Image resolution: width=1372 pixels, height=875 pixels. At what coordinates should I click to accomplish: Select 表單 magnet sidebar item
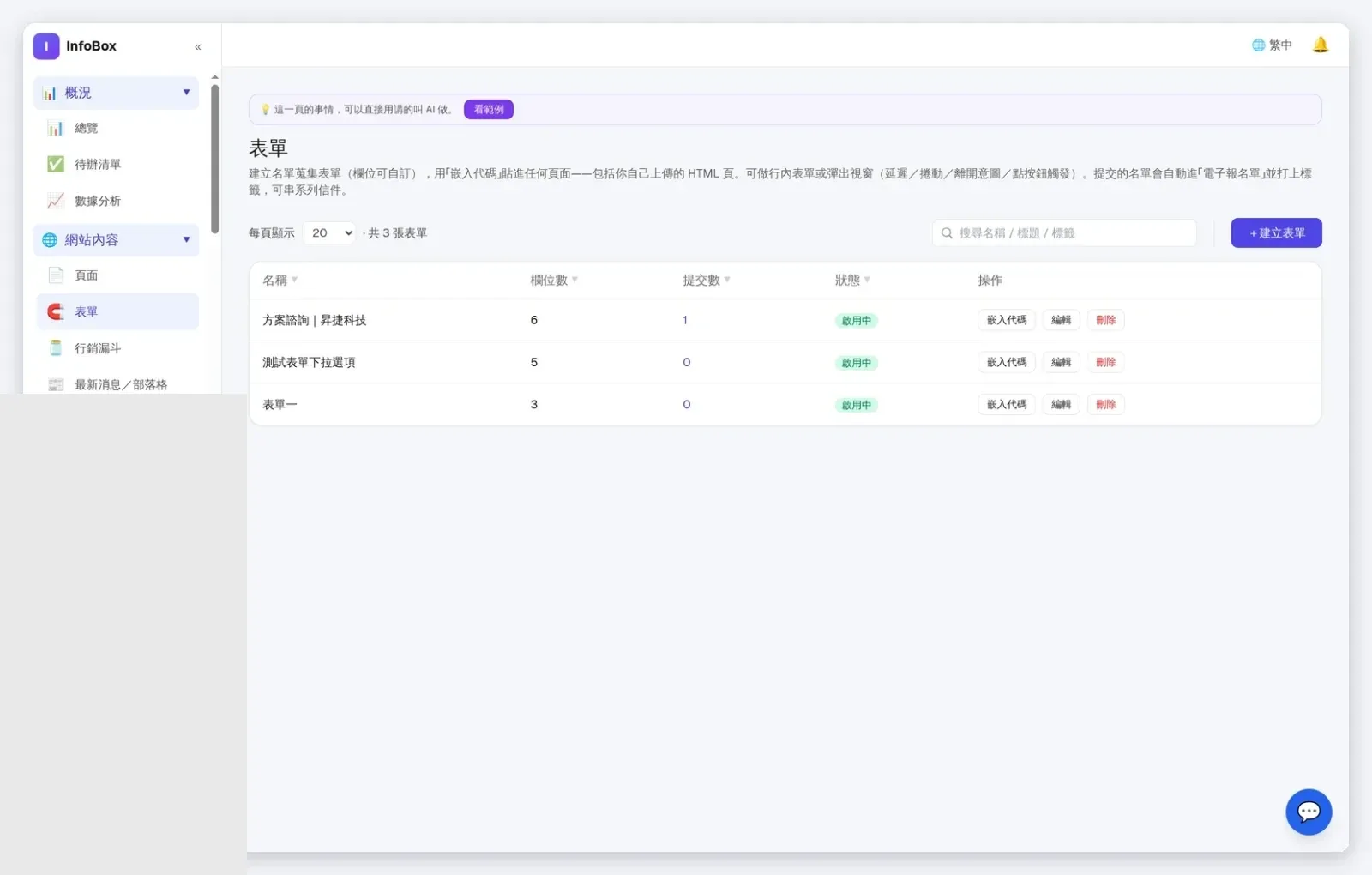pyautogui.click(x=117, y=312)
